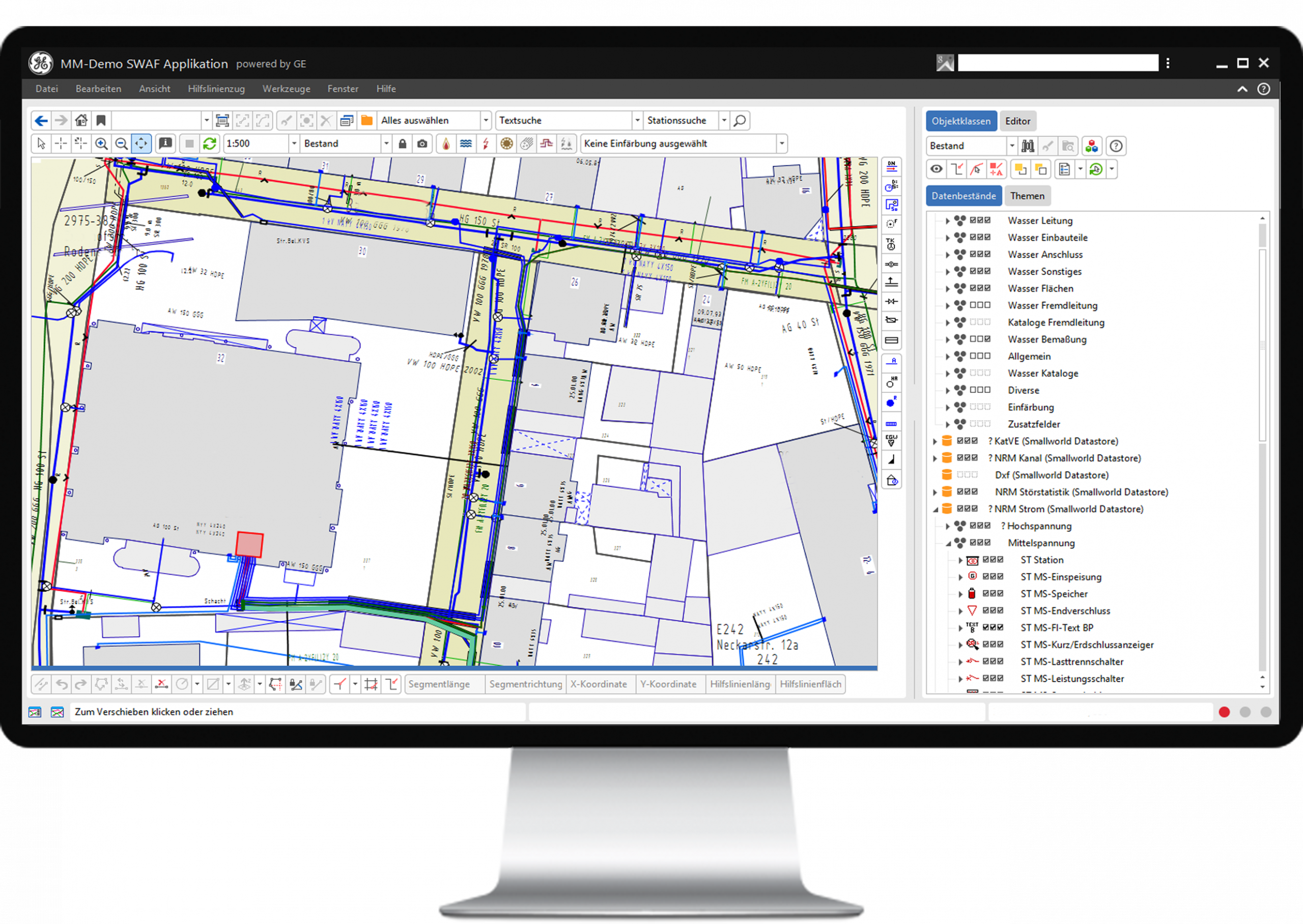The width and height of the screenshot is (1303, 924).
Task: Click the binoculars search icon near Bestand
Action: (x=1028, y=146)
